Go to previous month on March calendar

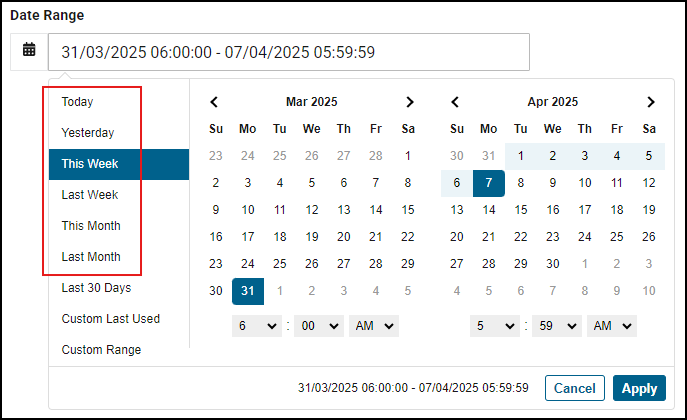coord(215,102)
